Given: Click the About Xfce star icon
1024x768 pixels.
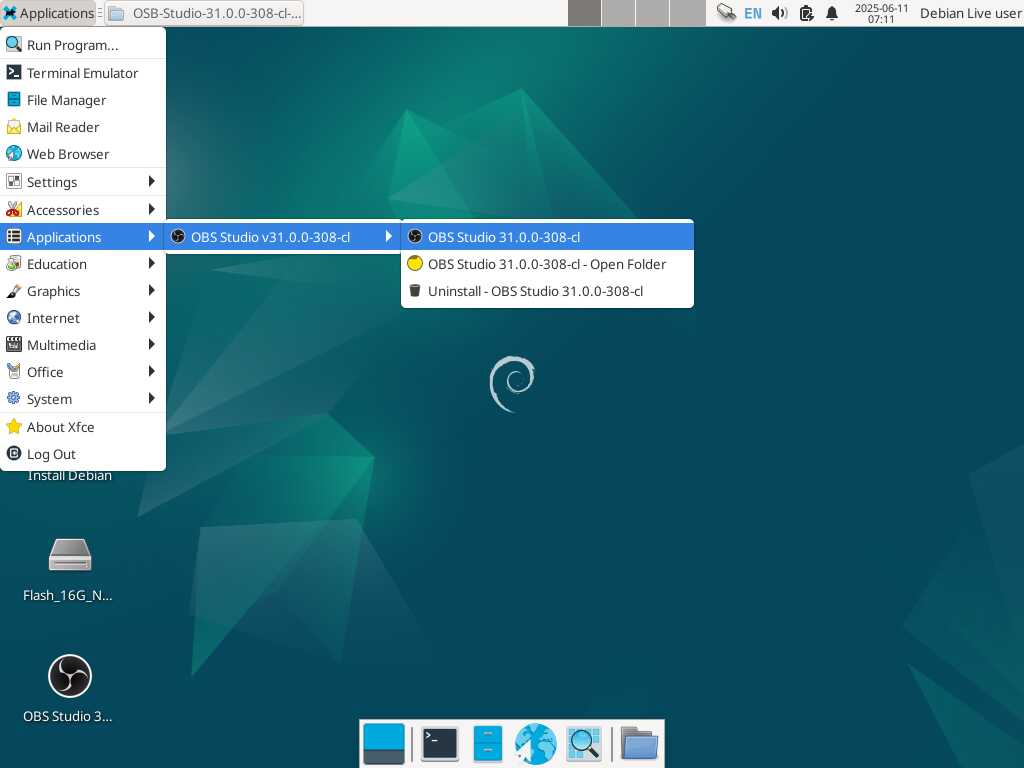Looking at the screenshot, I should point(14,426).
